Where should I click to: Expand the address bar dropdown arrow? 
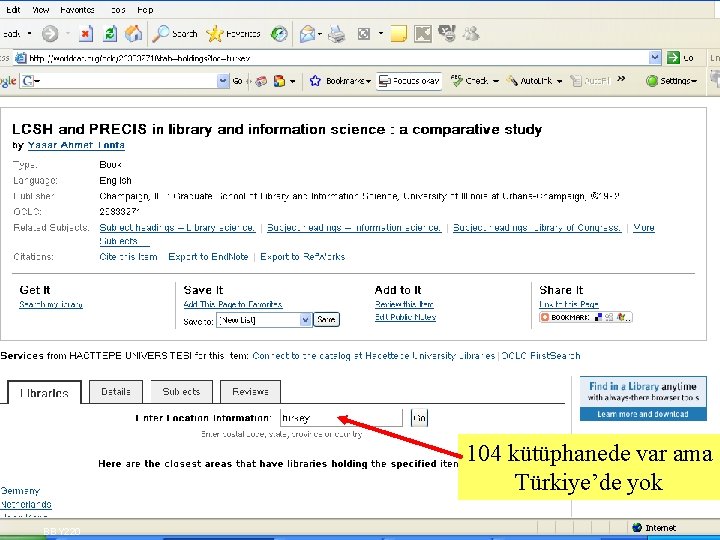[655, 57]
